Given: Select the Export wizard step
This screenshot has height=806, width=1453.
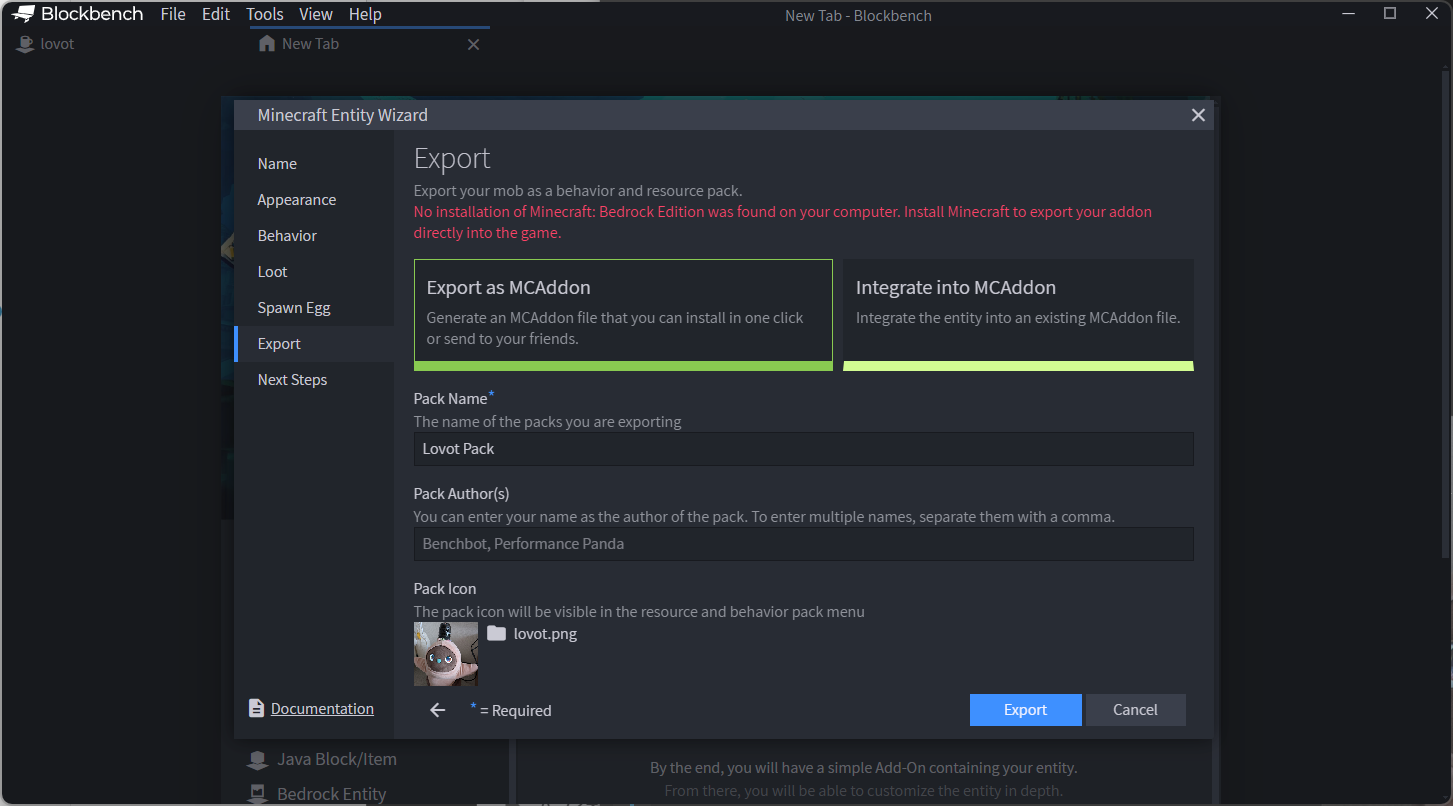Looking at the screenshot, I should (x=314, y=344).
